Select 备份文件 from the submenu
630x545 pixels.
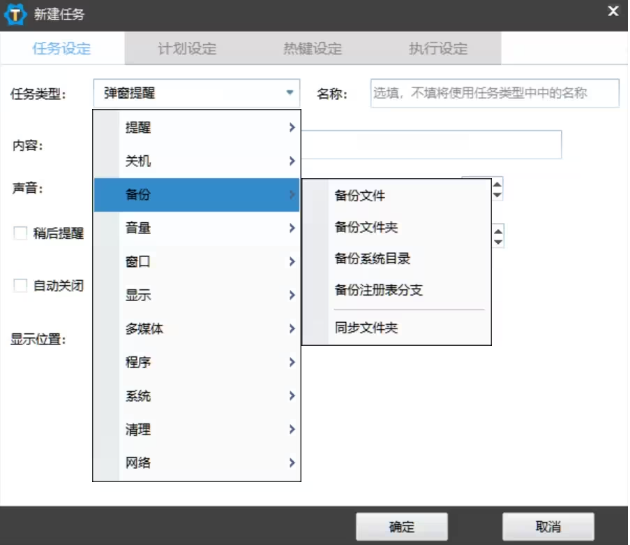360,196
